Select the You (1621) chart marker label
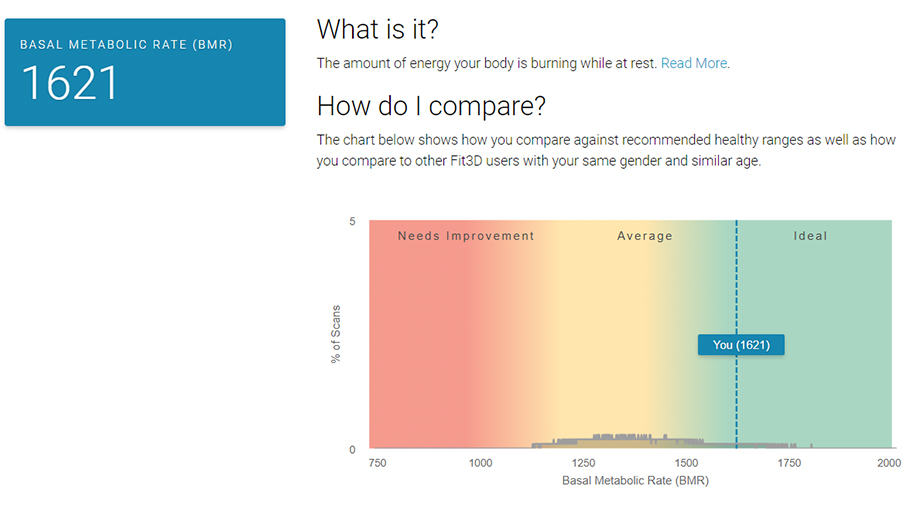 coord(741,345)
